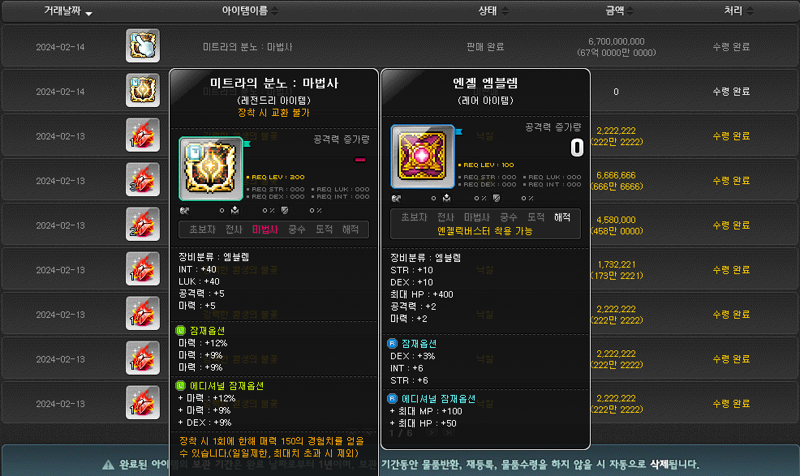
Task: Click the 판매 완료 status in first row
Action: pyautogui.click(x=485, y=46)
